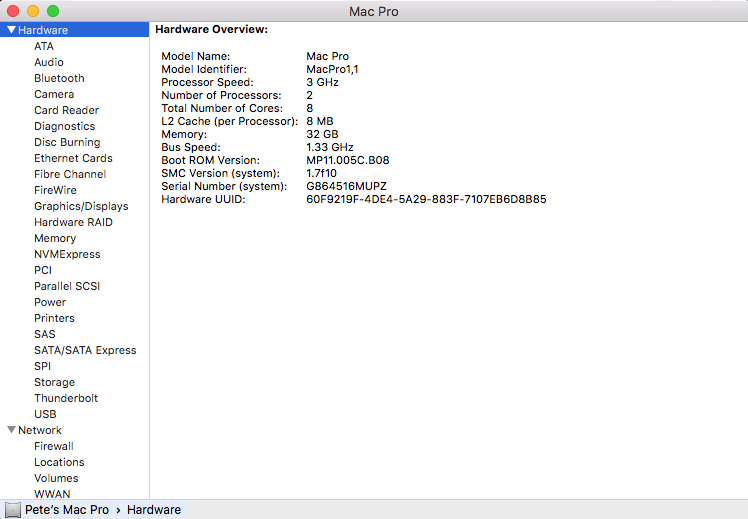The width and height of the screenshot is (748, 519).
Task: Show PCI device information
Action: pyautogui.click(x=43, y=270)
